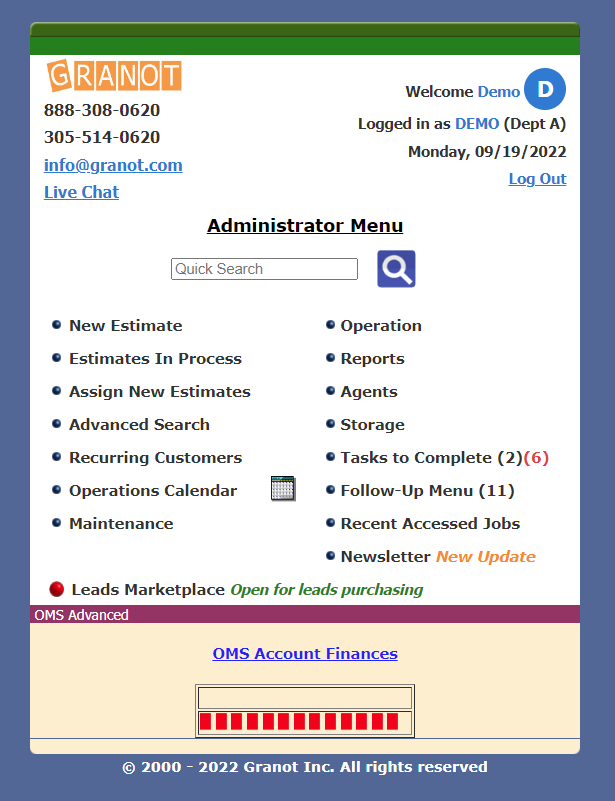
Task: Click the 305-514-0620 phone number
Action: click(x=102, y=137)
